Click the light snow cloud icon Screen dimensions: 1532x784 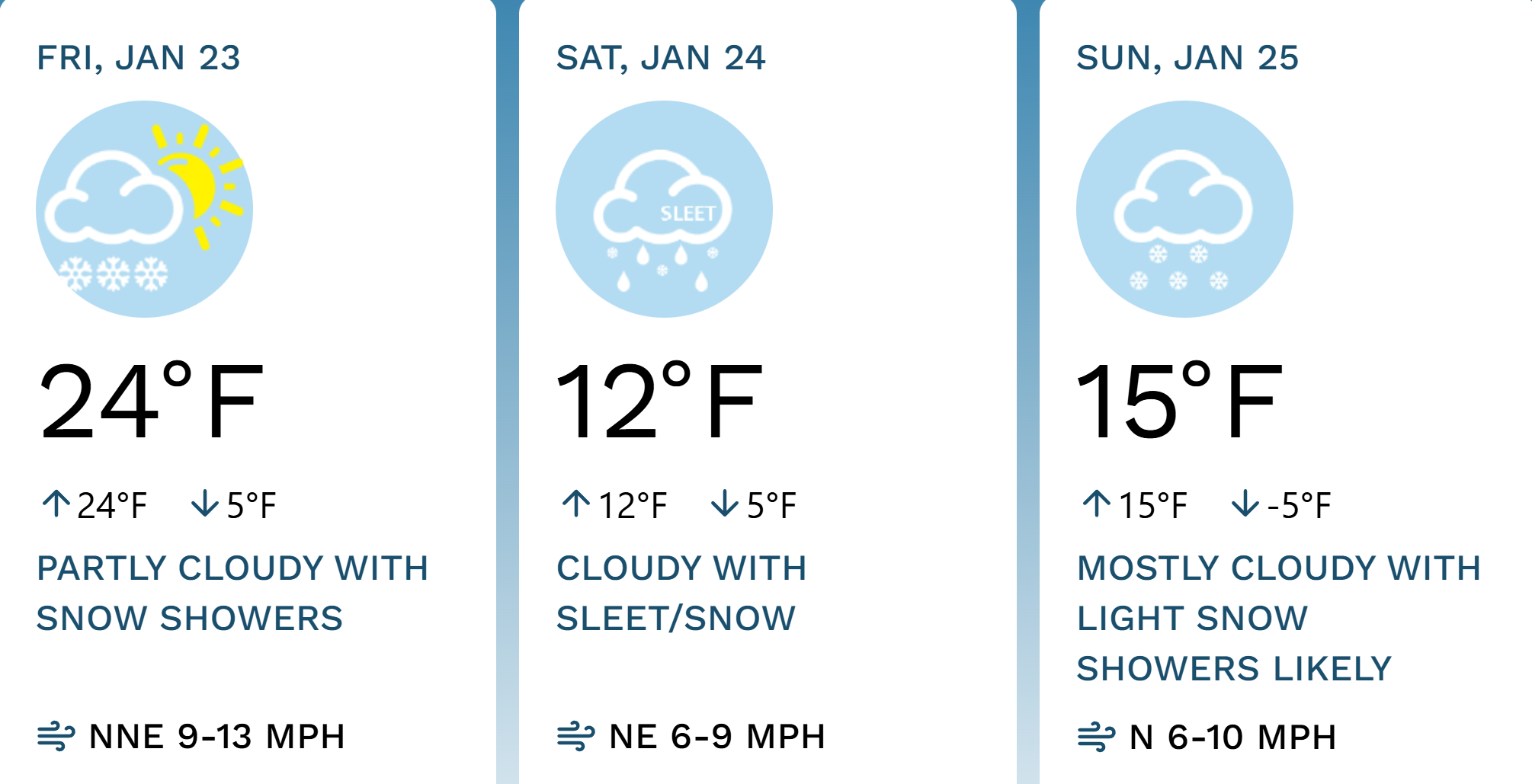click(1184, 209)
